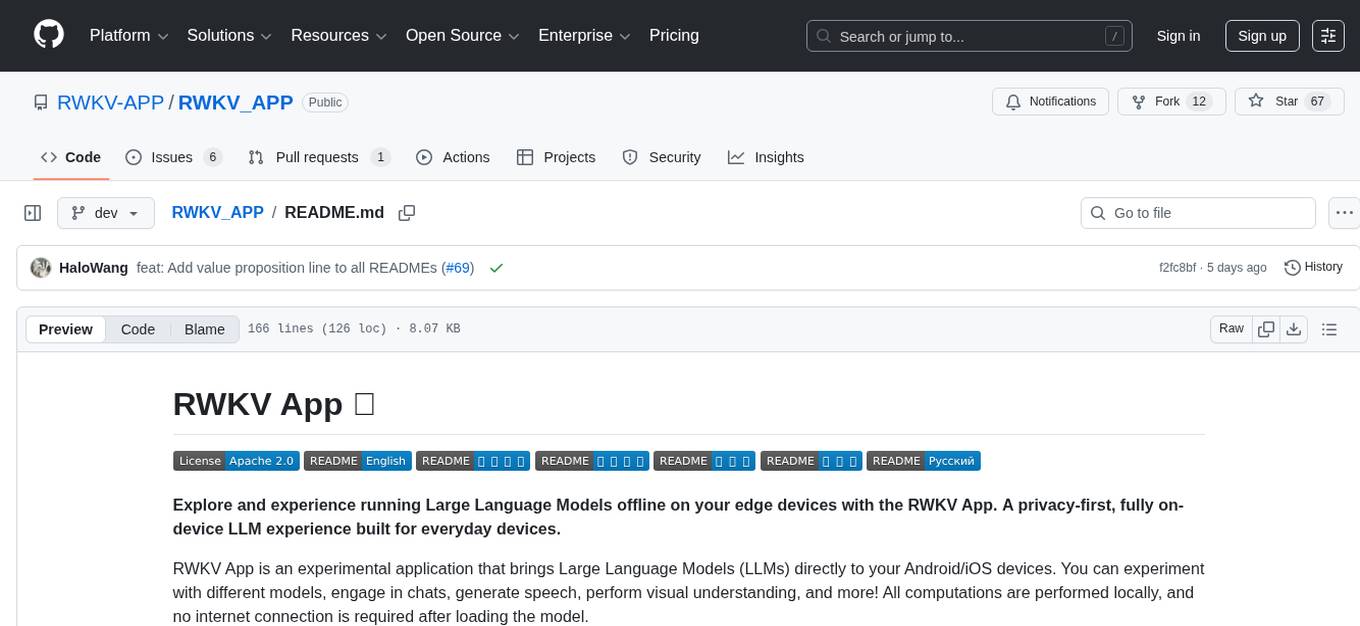
Task: Click the GitHub logo icon
Action: click(49, 35)
